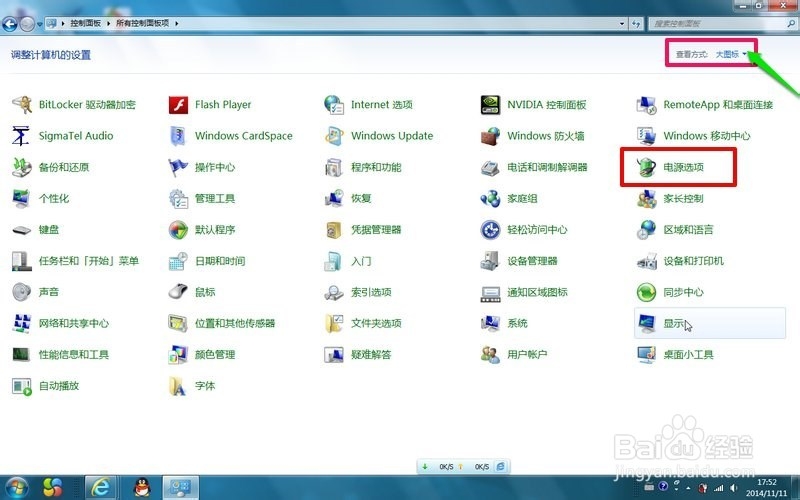Open Internet 选项 icon
The width and height of the screenshot is (800, 500).
coord(334,105)
